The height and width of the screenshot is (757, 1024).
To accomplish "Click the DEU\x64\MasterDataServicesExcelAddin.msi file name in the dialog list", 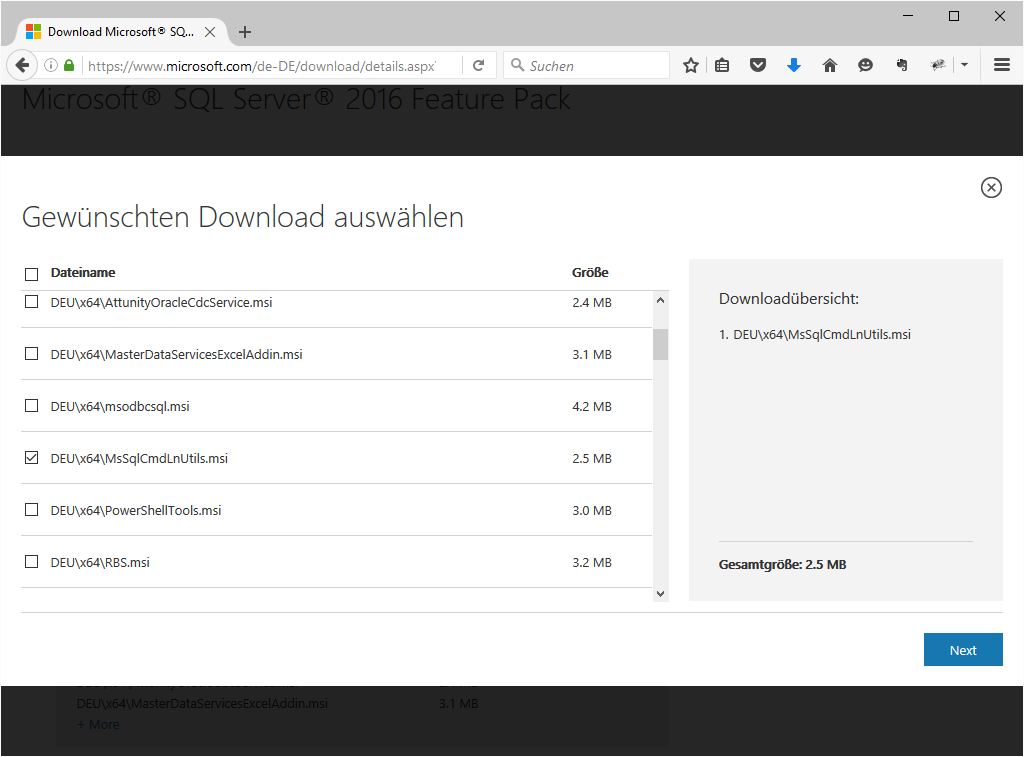I will click(176, 354).
